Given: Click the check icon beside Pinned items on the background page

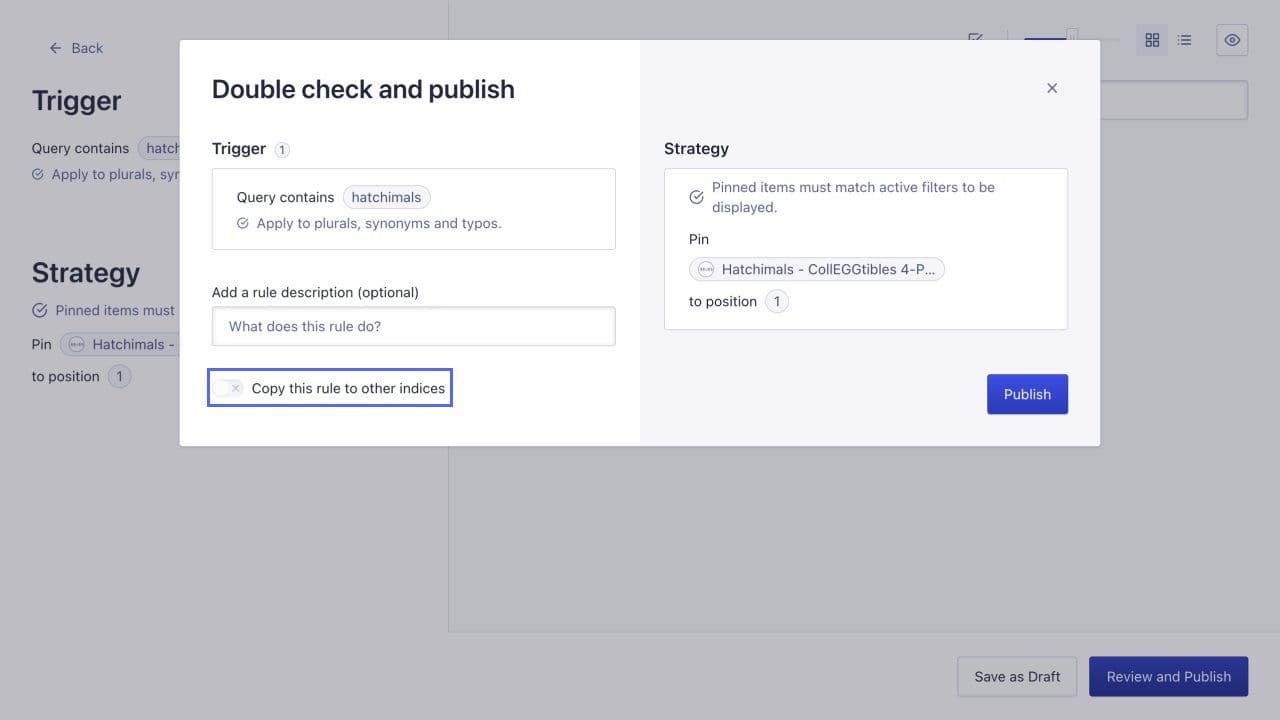Looking at the screenshot, I should pyautogui.click(x=39, y=310).
